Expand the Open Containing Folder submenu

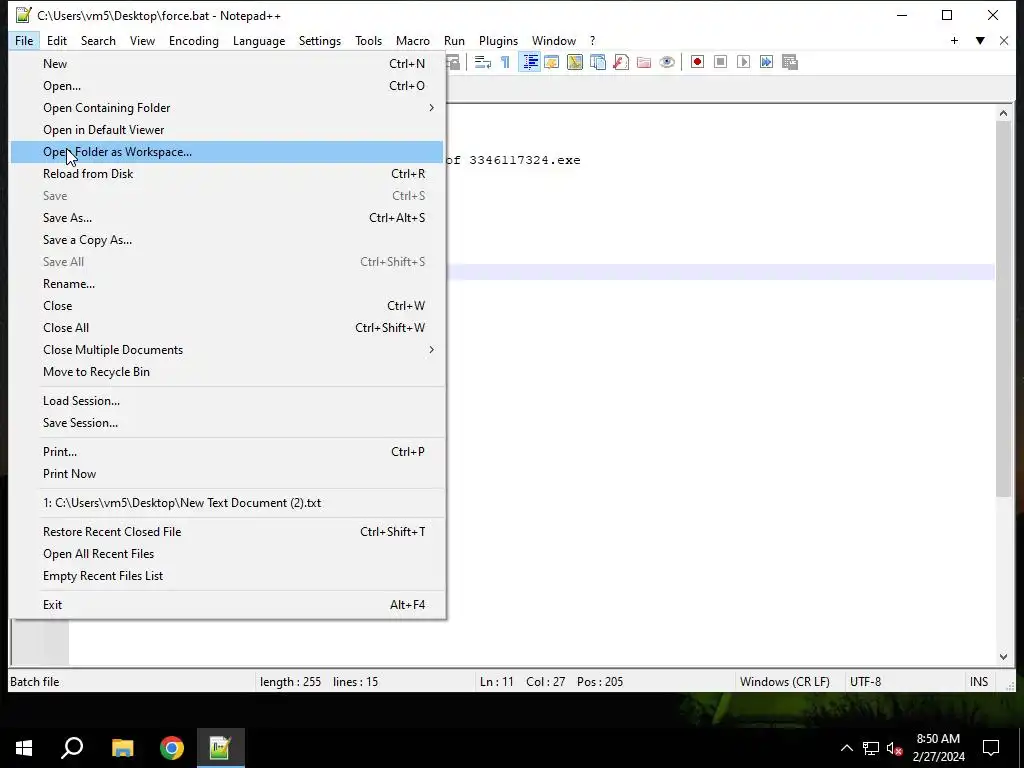tap(227, 108)
